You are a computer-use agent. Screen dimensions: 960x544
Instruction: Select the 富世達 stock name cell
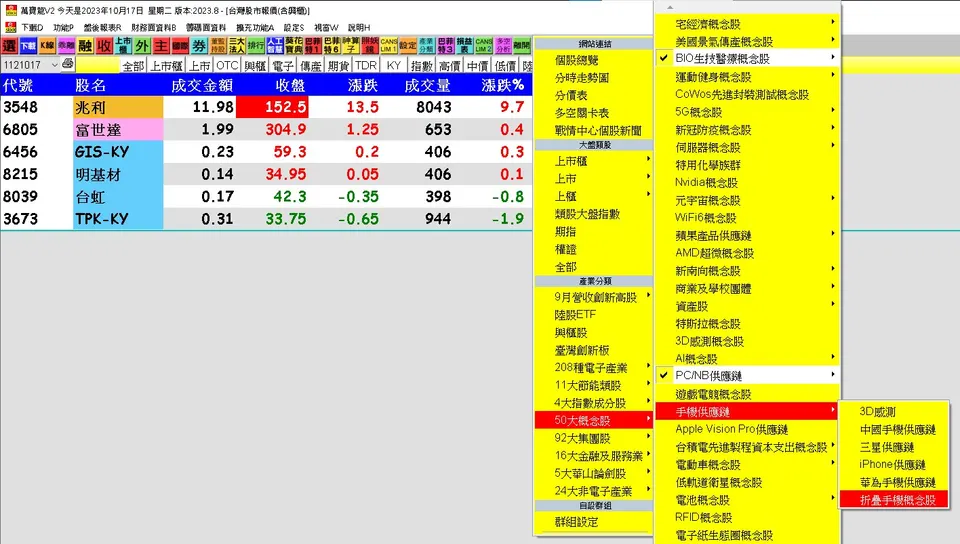(x=118, y=129)
